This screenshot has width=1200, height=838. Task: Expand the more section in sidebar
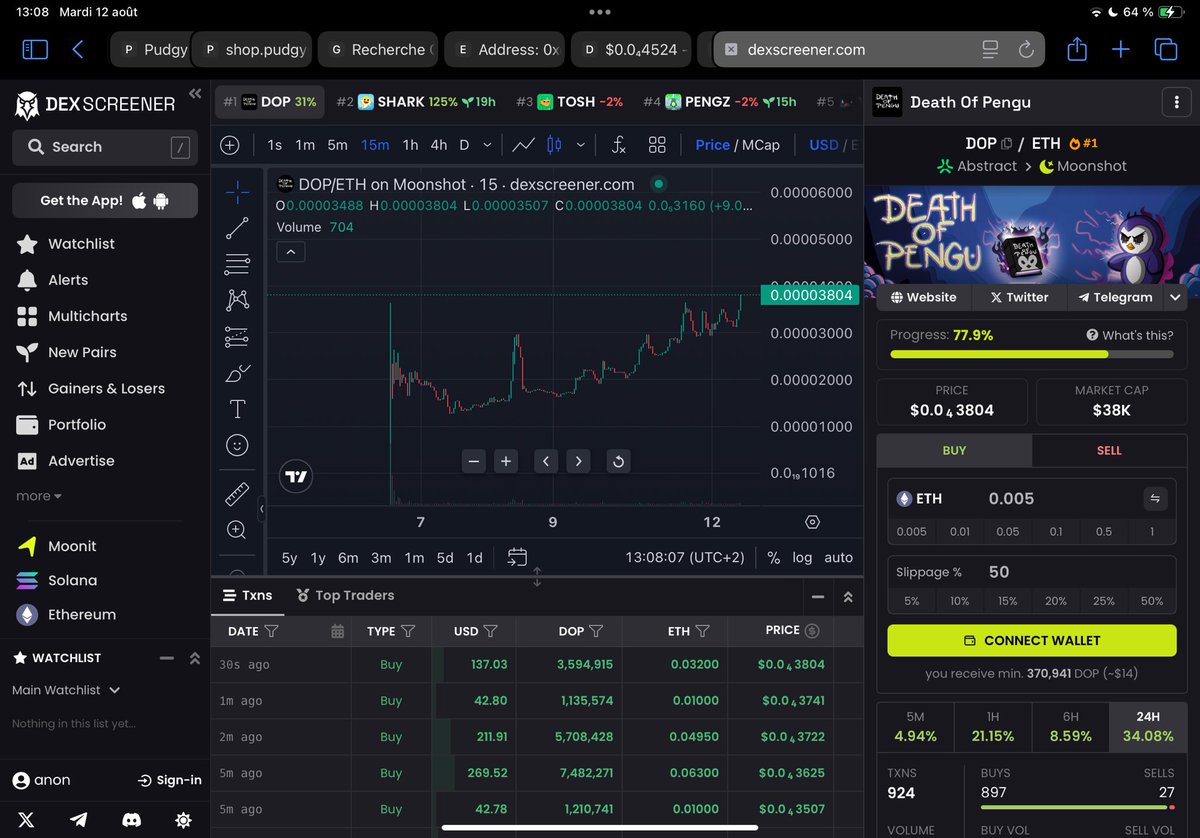pyautogui.click(x=38, y=496)
